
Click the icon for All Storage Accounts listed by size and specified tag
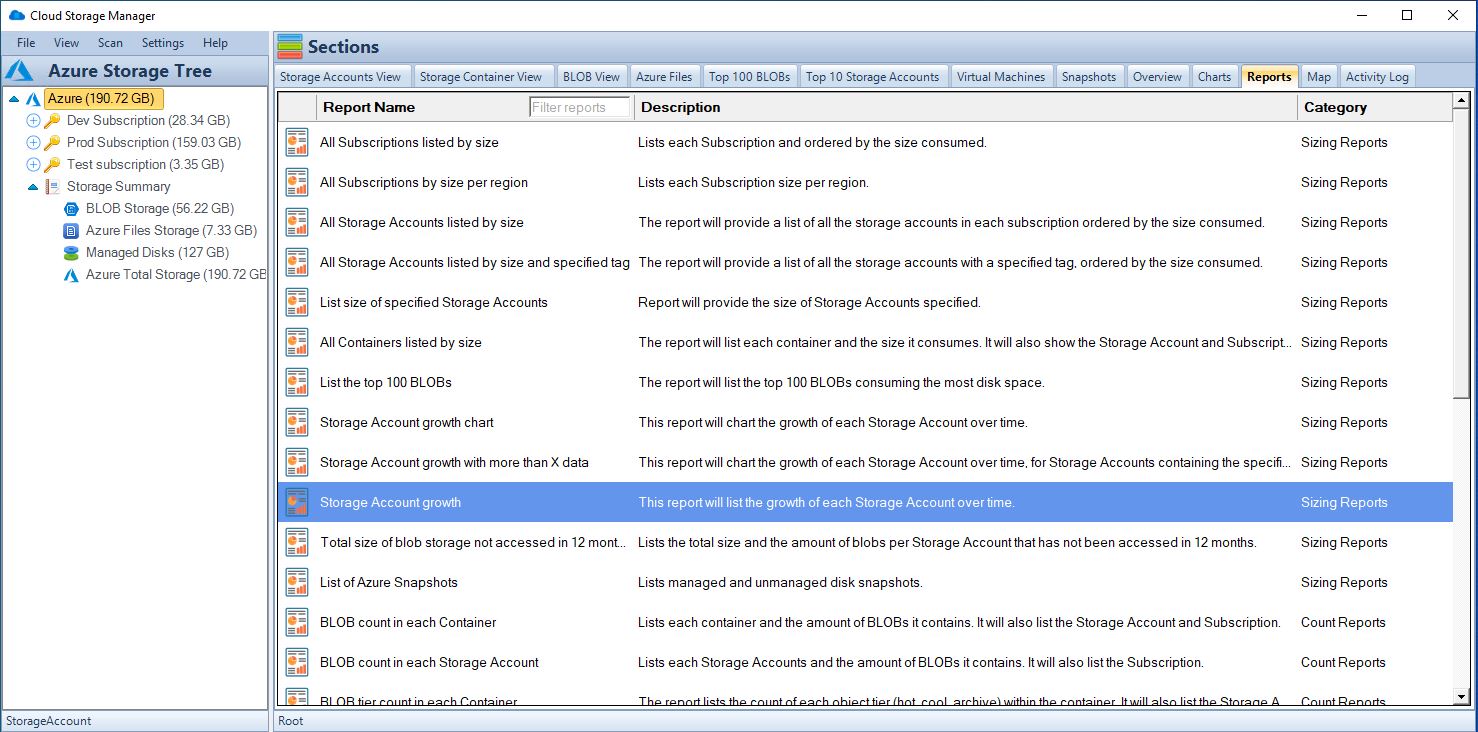(297, 262)
